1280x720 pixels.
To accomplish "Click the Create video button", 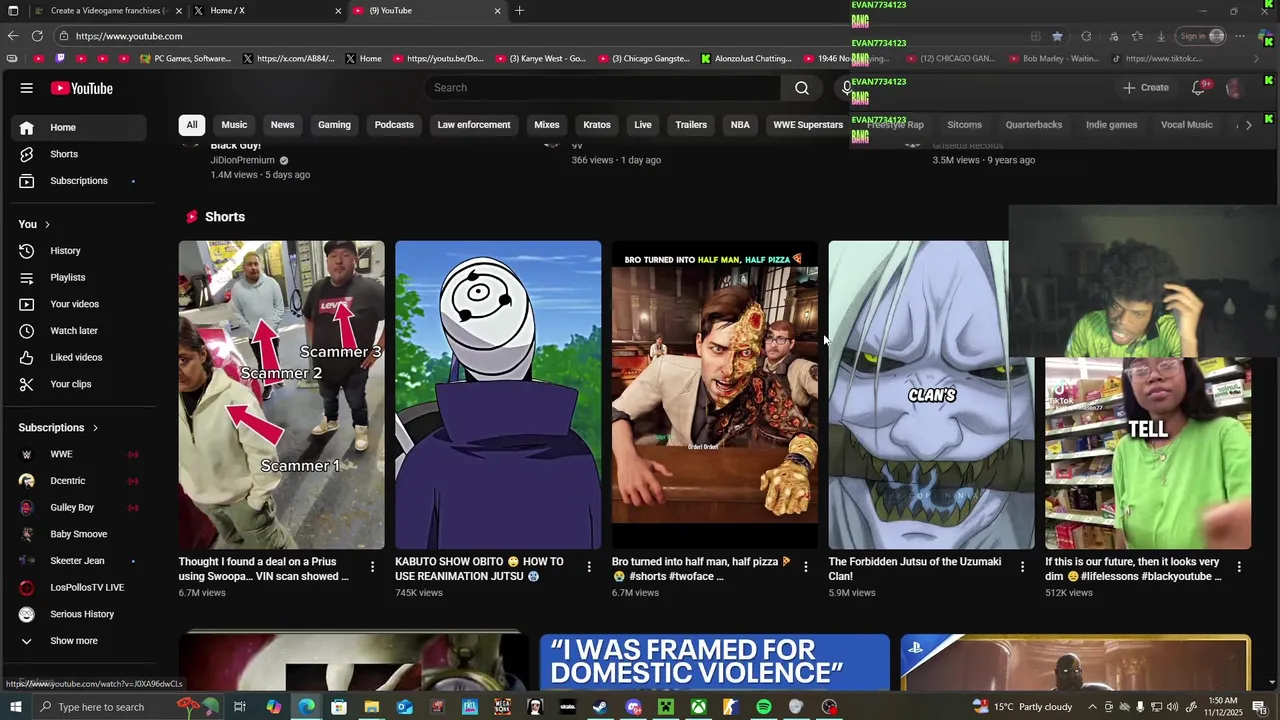I will click(1145, 88).
